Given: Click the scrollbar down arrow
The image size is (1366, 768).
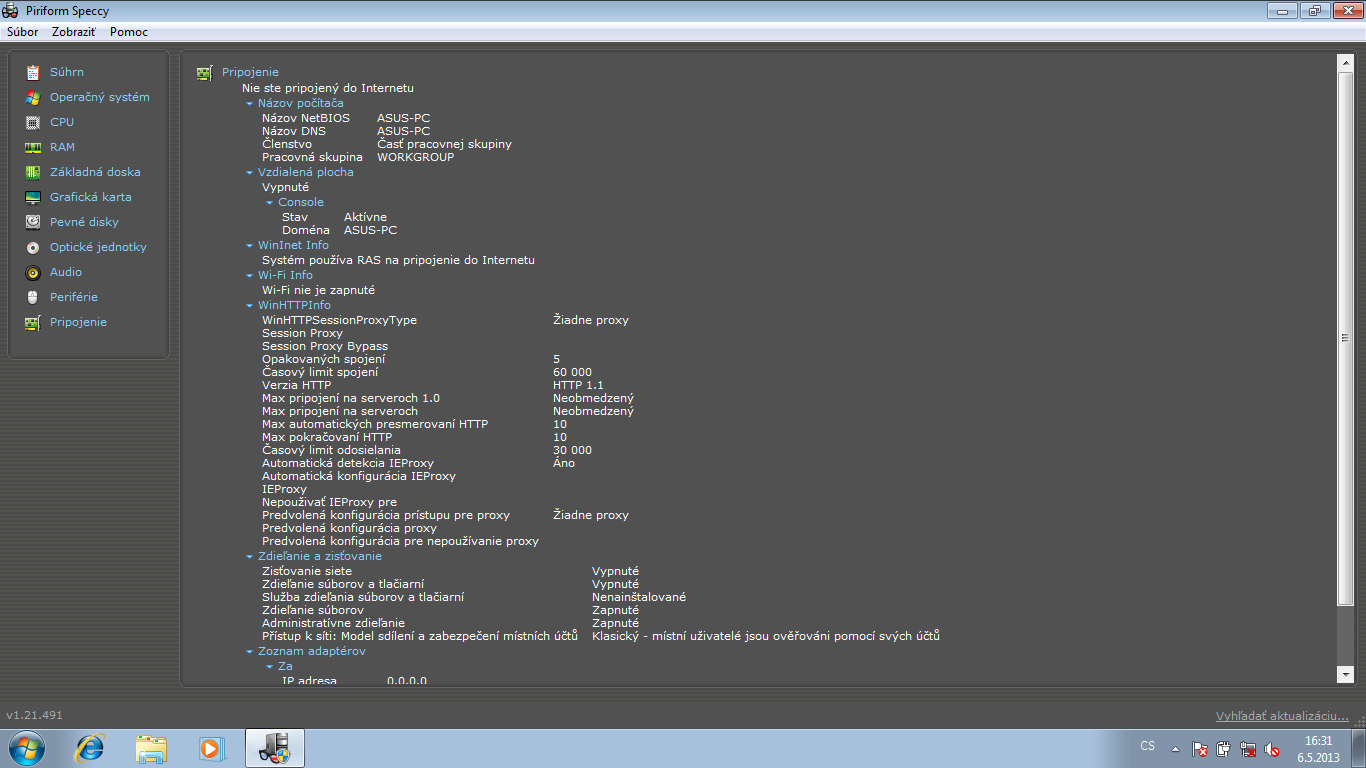Looking at the screenshot, I should (1345, 675).
